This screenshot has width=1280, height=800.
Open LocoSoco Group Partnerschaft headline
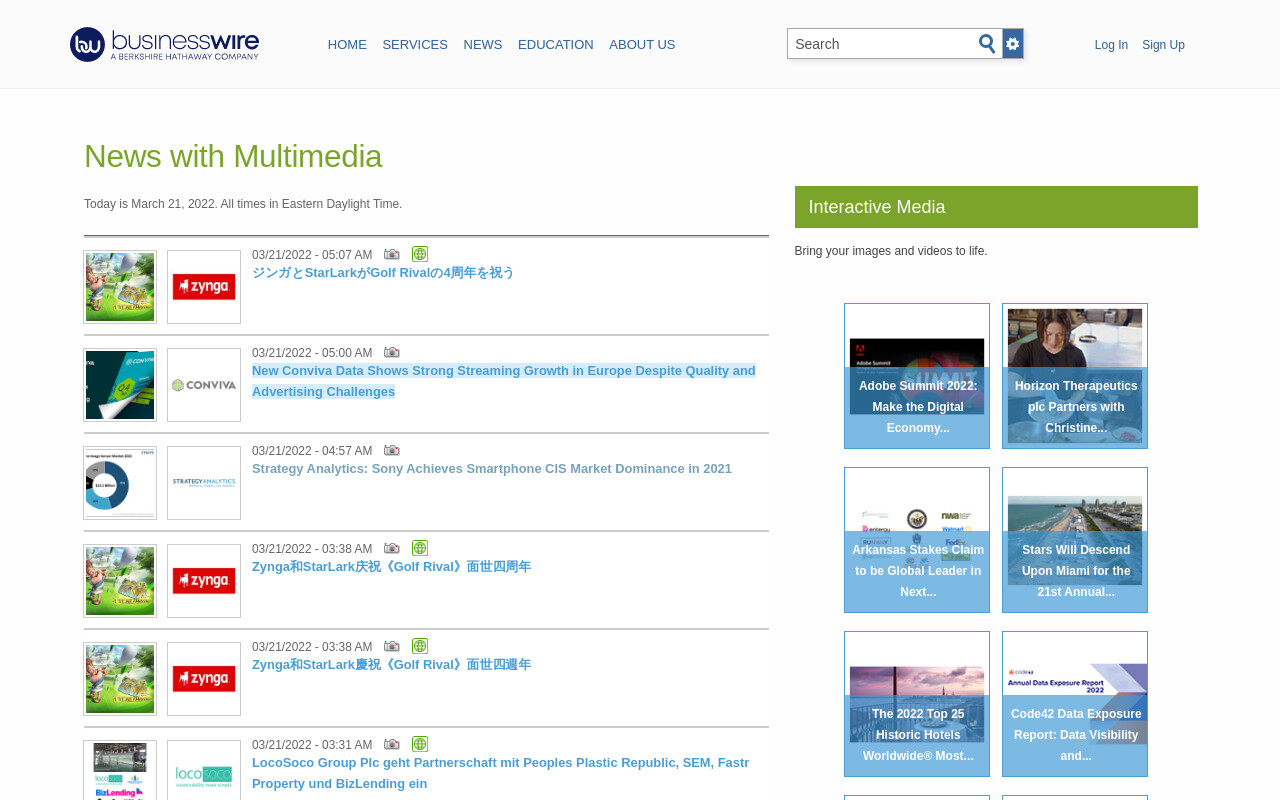[x=500, y=773]
